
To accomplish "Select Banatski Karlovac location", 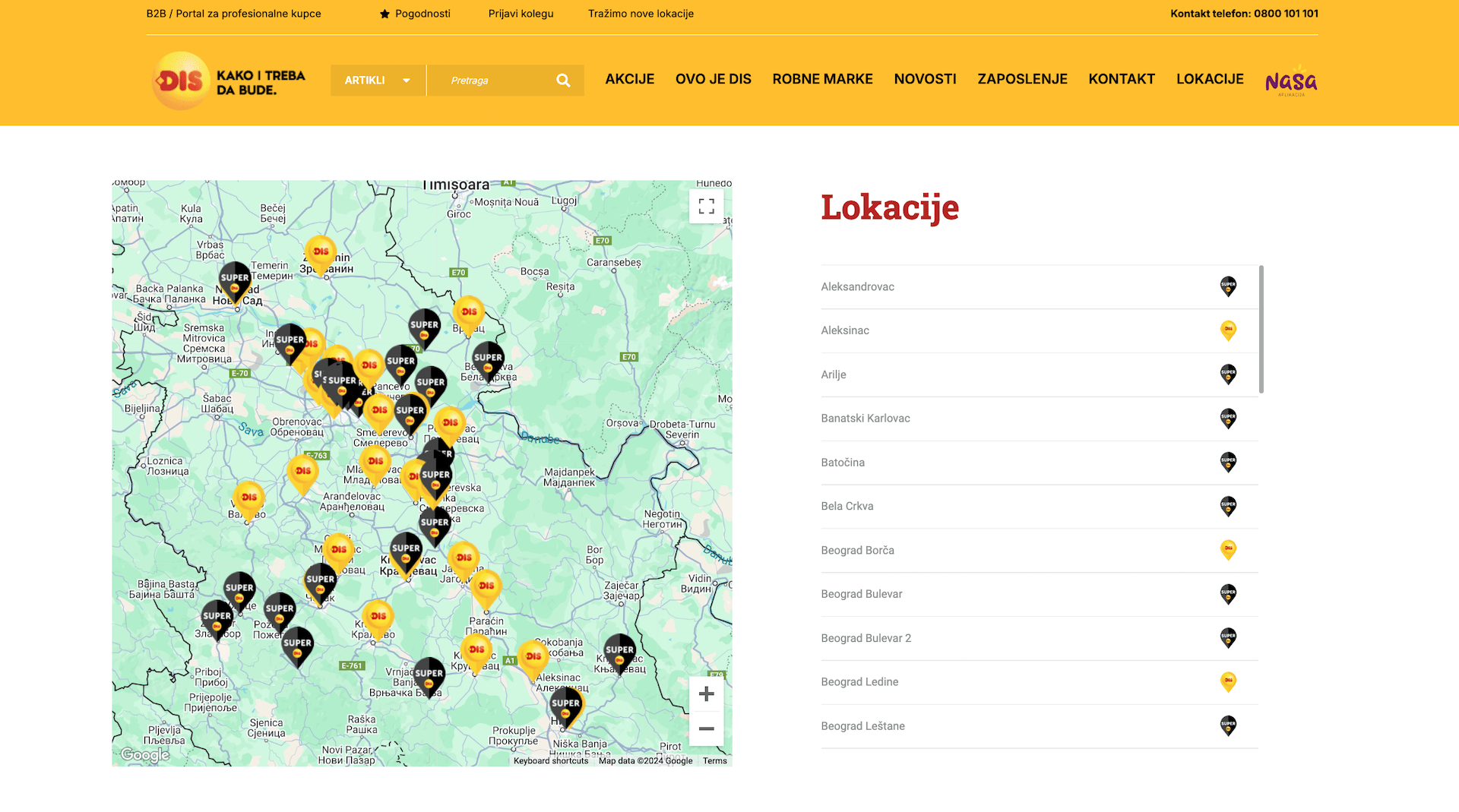I will [1040, 419].
